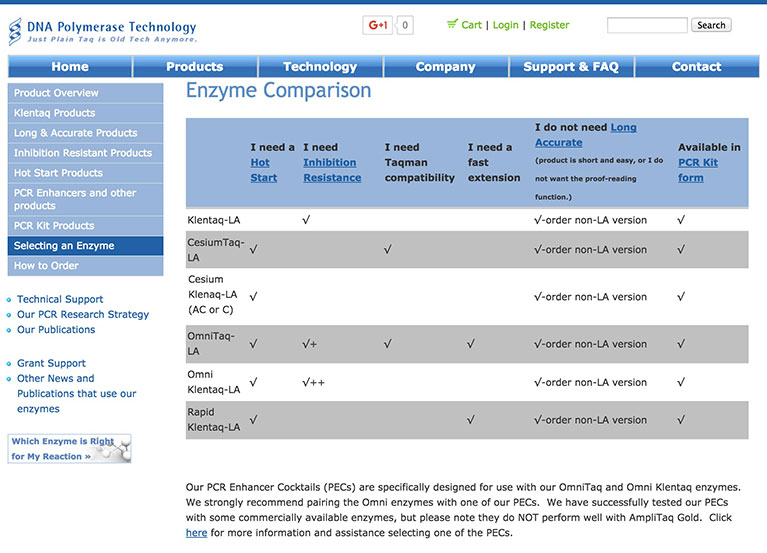Select Product Overview in the sidebar
This screenshot has height=553, width=767.
pyautogui.click(x=86, y=93)
